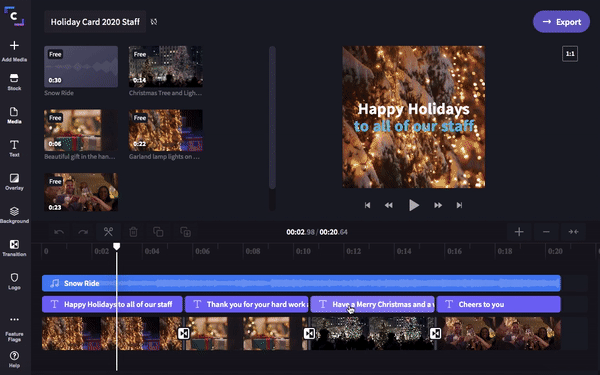Open the Stock library panel
600x375 pixels.
point(14,82)
